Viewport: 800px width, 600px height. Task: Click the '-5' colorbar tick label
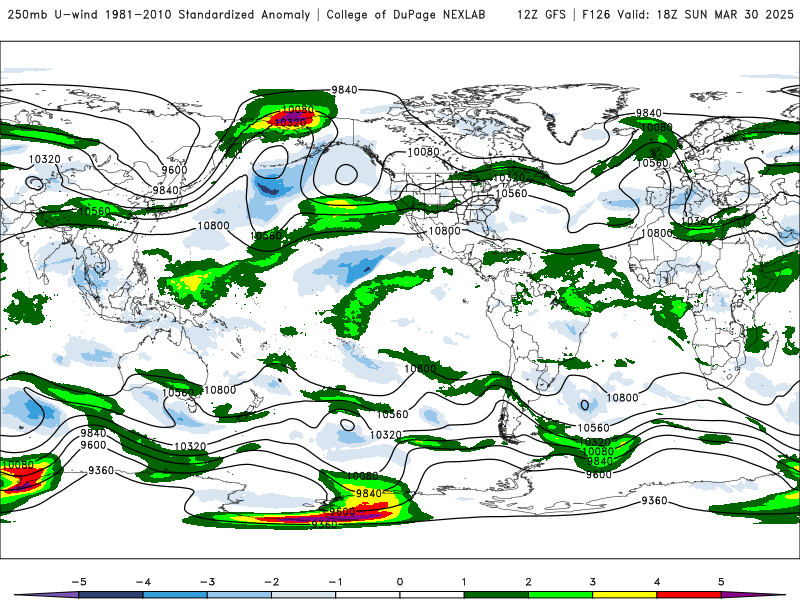coord(79,582)
